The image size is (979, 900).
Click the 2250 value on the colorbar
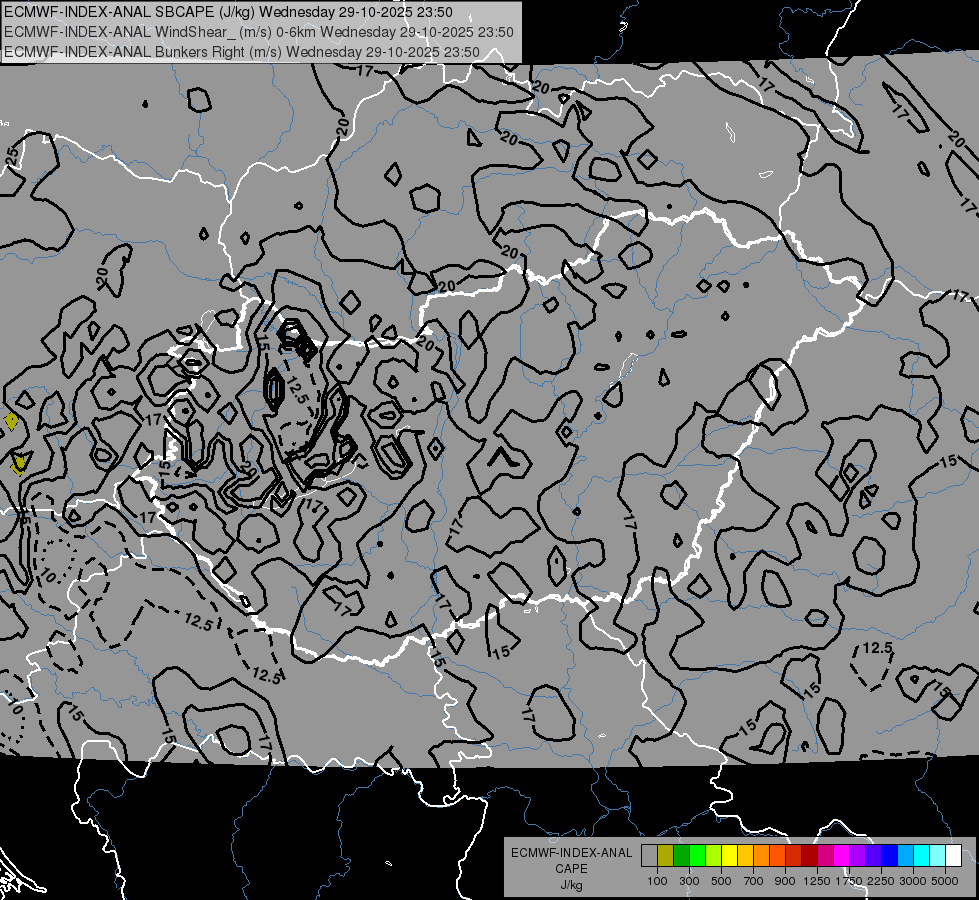[x=881, y=881]
